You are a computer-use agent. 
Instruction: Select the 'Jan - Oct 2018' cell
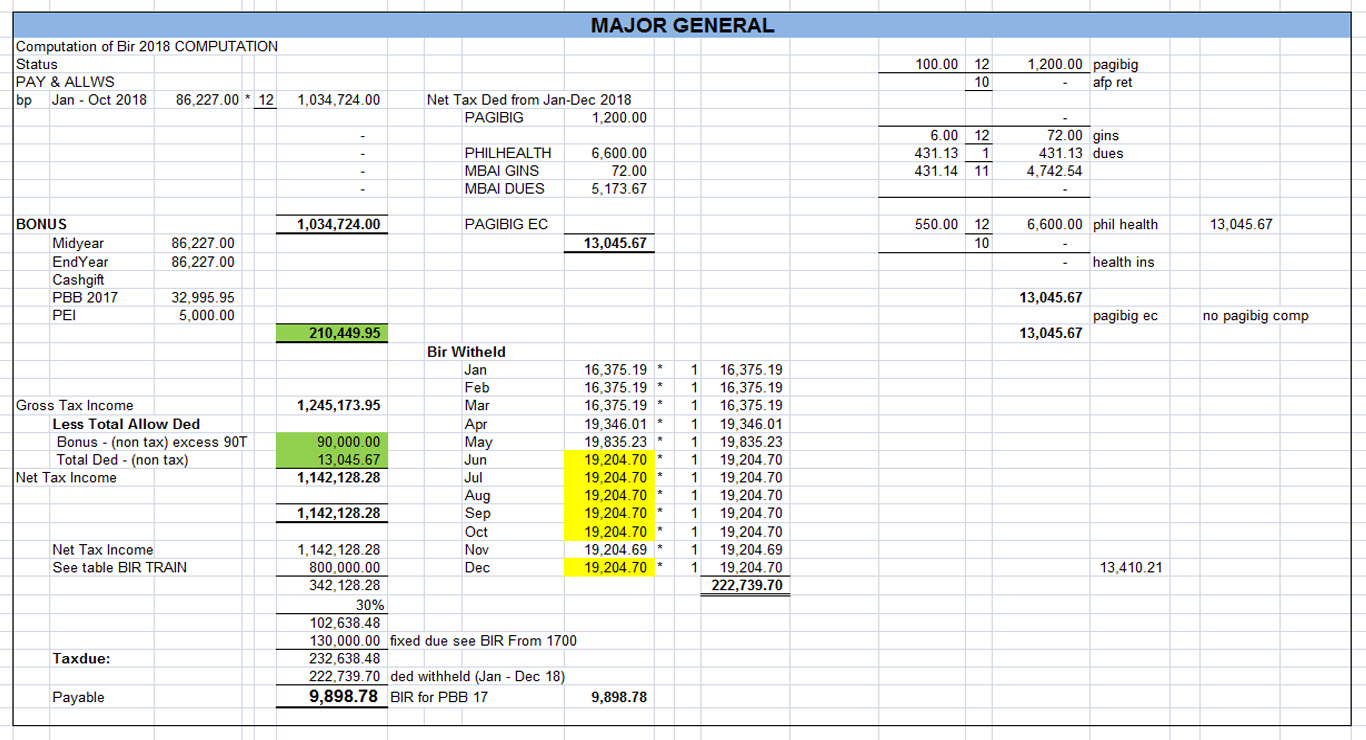pos(99,100)
